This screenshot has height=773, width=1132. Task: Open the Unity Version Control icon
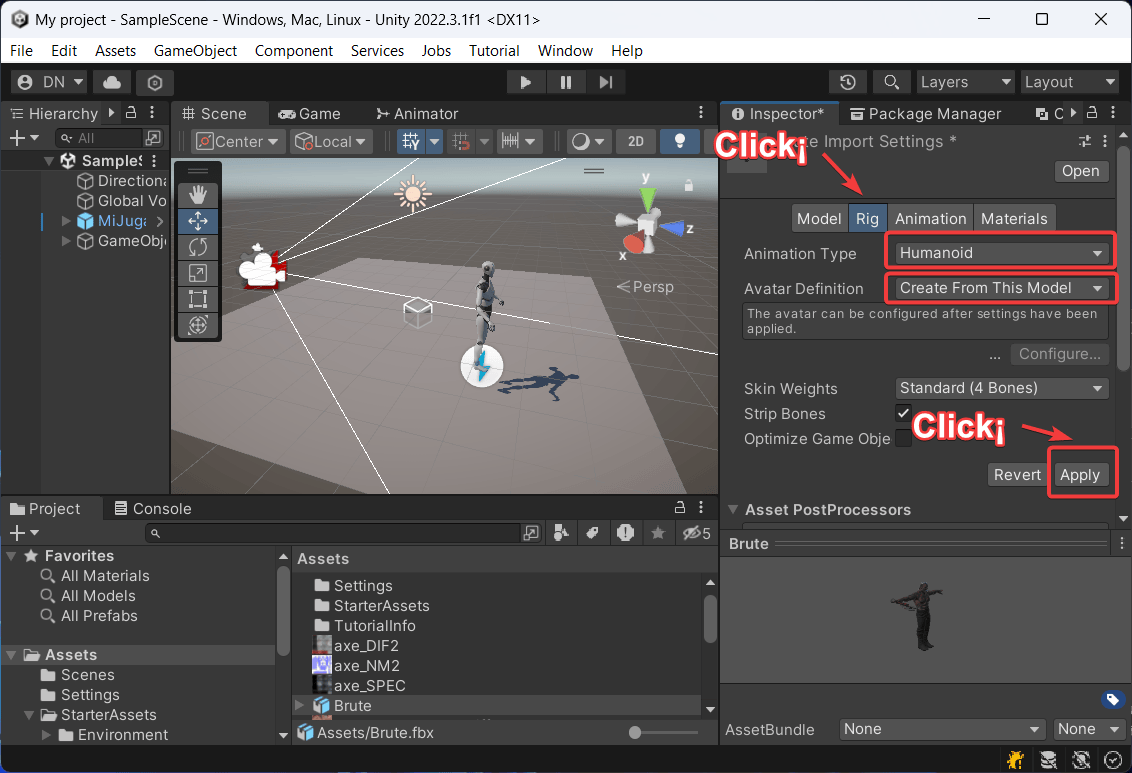[155, 82]
